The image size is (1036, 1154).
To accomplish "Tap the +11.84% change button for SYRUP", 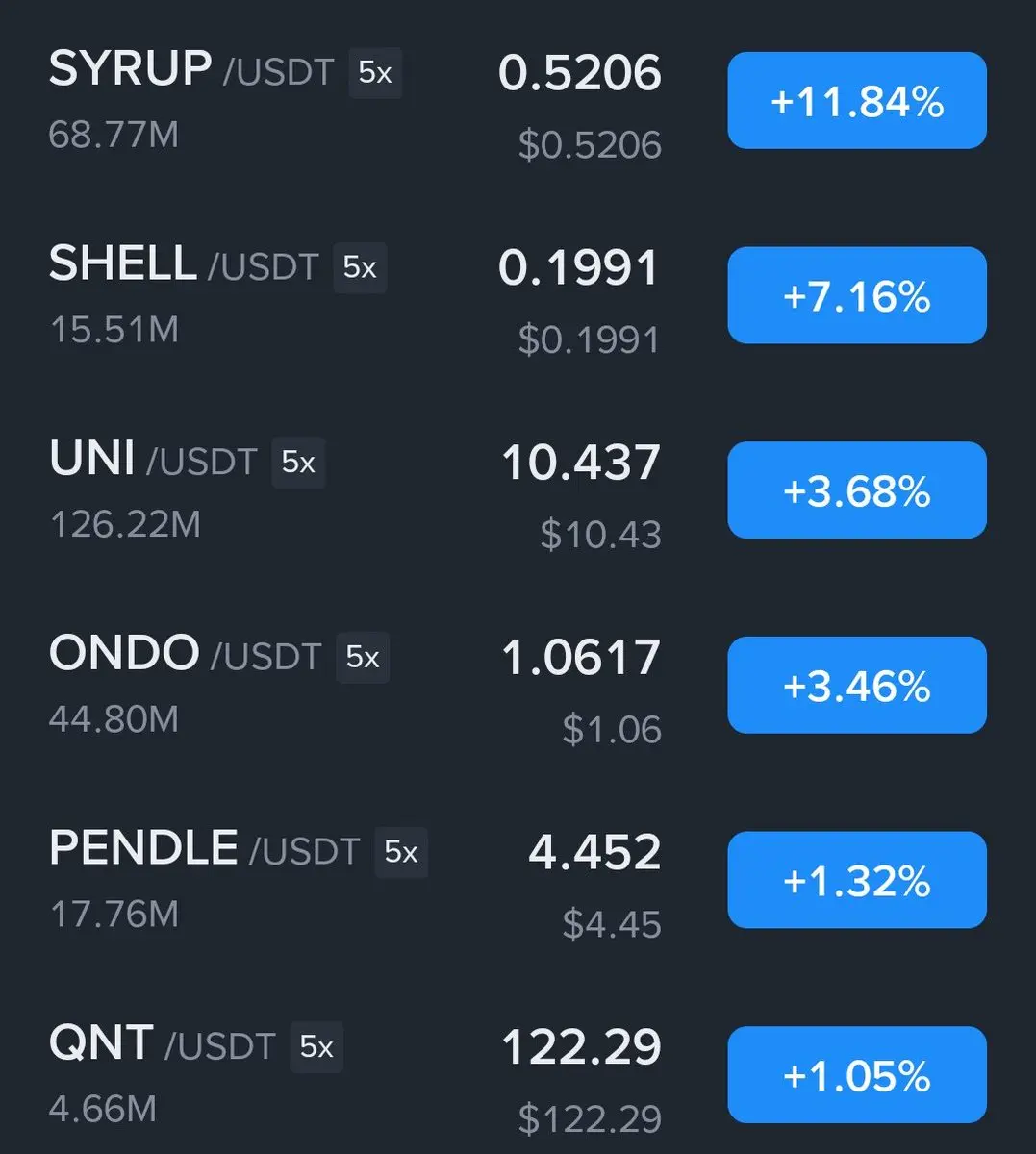I will tap(857, 101).
